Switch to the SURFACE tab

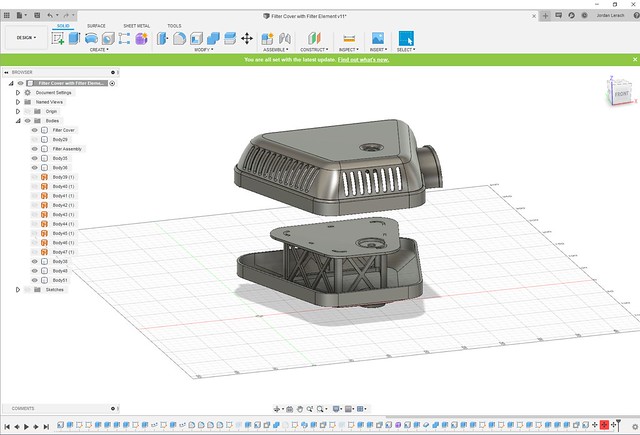[96, 26]
